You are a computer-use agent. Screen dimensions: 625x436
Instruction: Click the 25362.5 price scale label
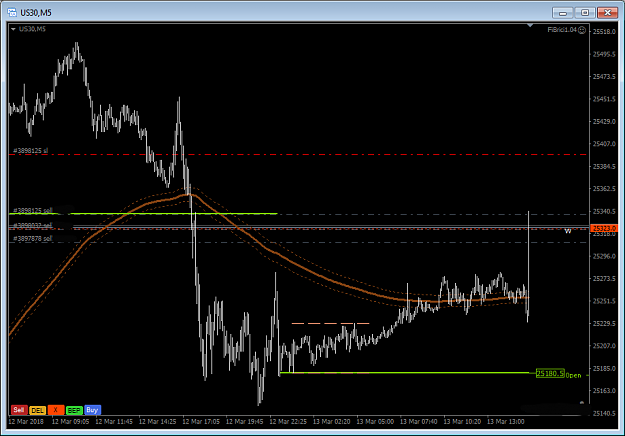(604, 189)
